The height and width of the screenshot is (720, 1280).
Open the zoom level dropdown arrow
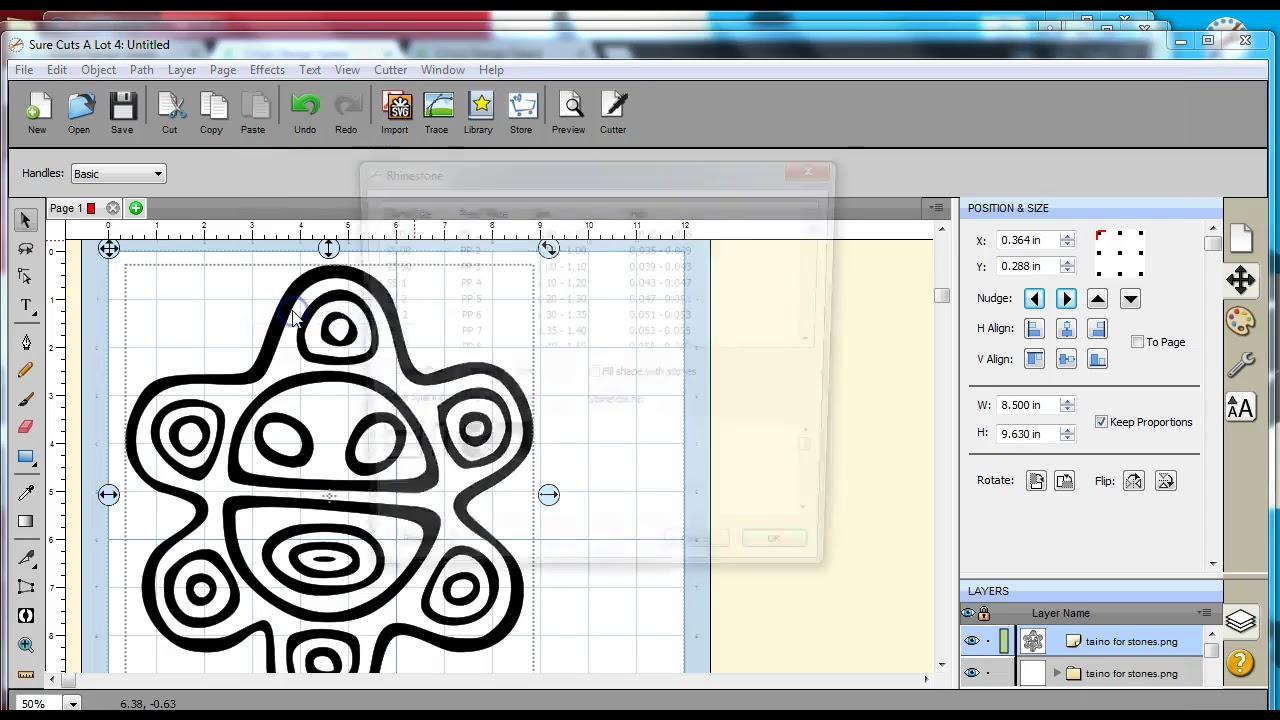(73, 704)
